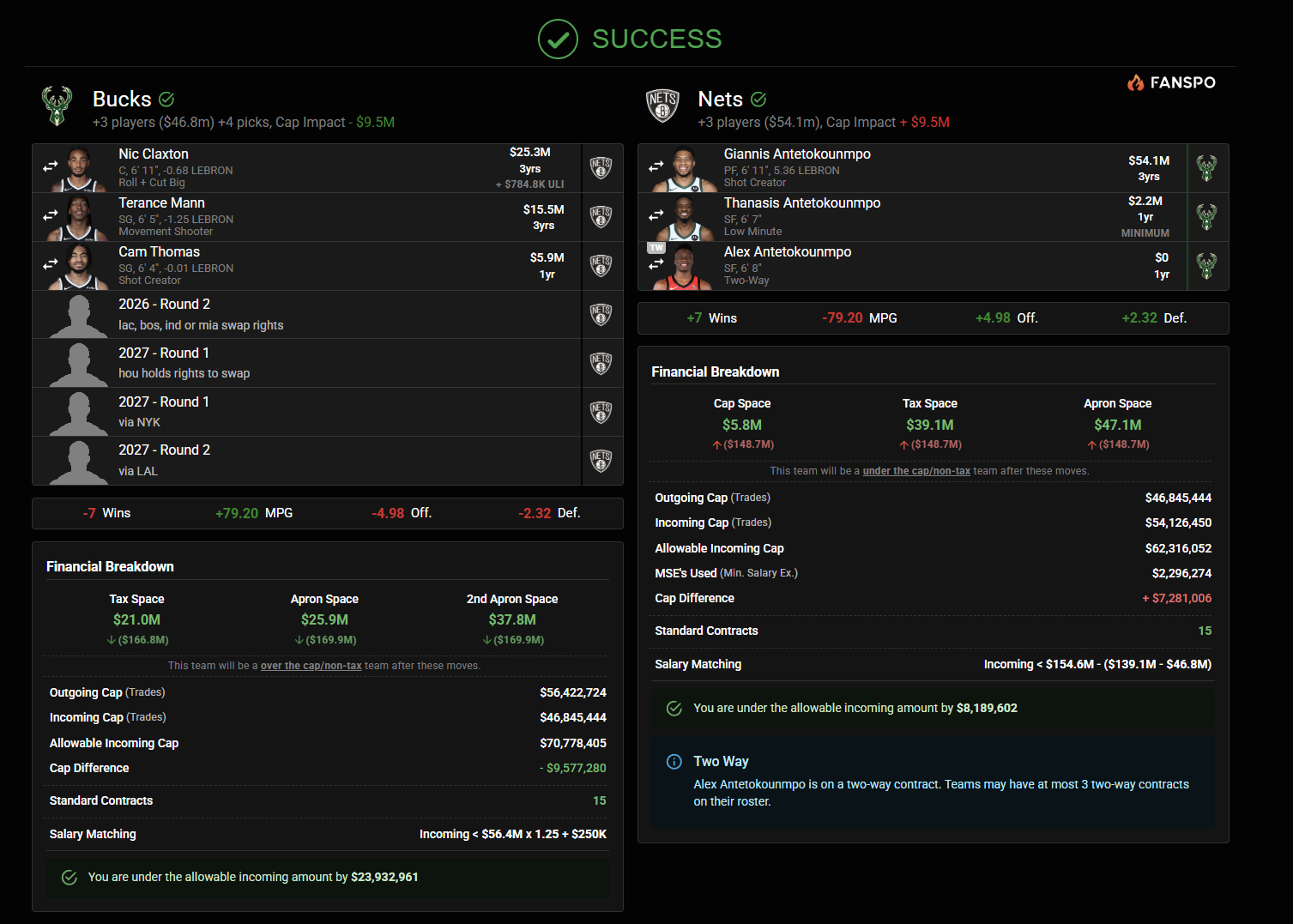Click the '+7 Wins' stat
Screen dimensions: 1293x924
pos(712,318)
